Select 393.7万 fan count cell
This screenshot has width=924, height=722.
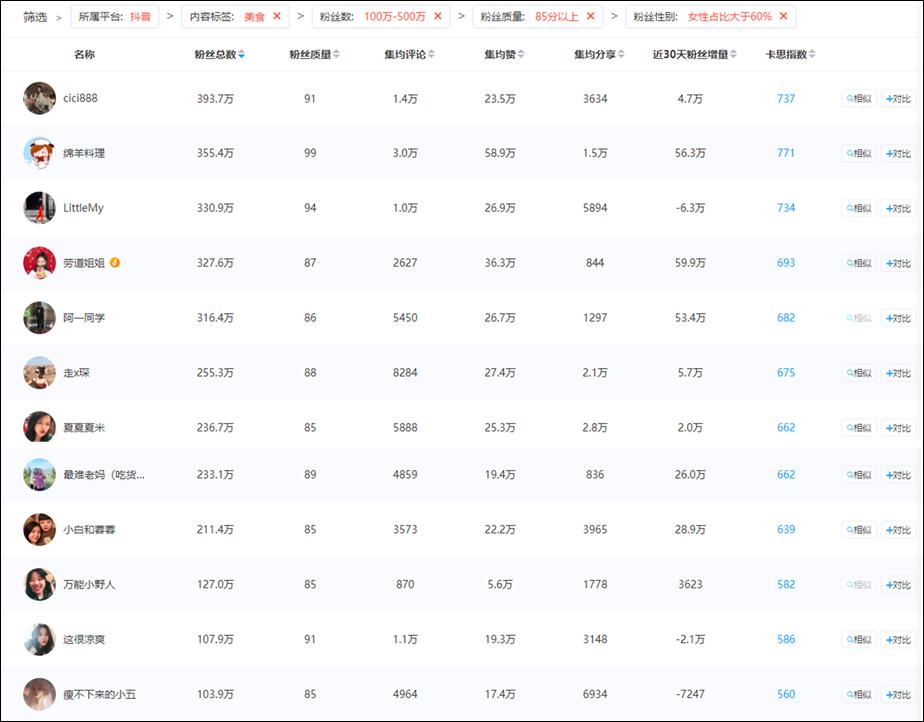click(215, 98)
